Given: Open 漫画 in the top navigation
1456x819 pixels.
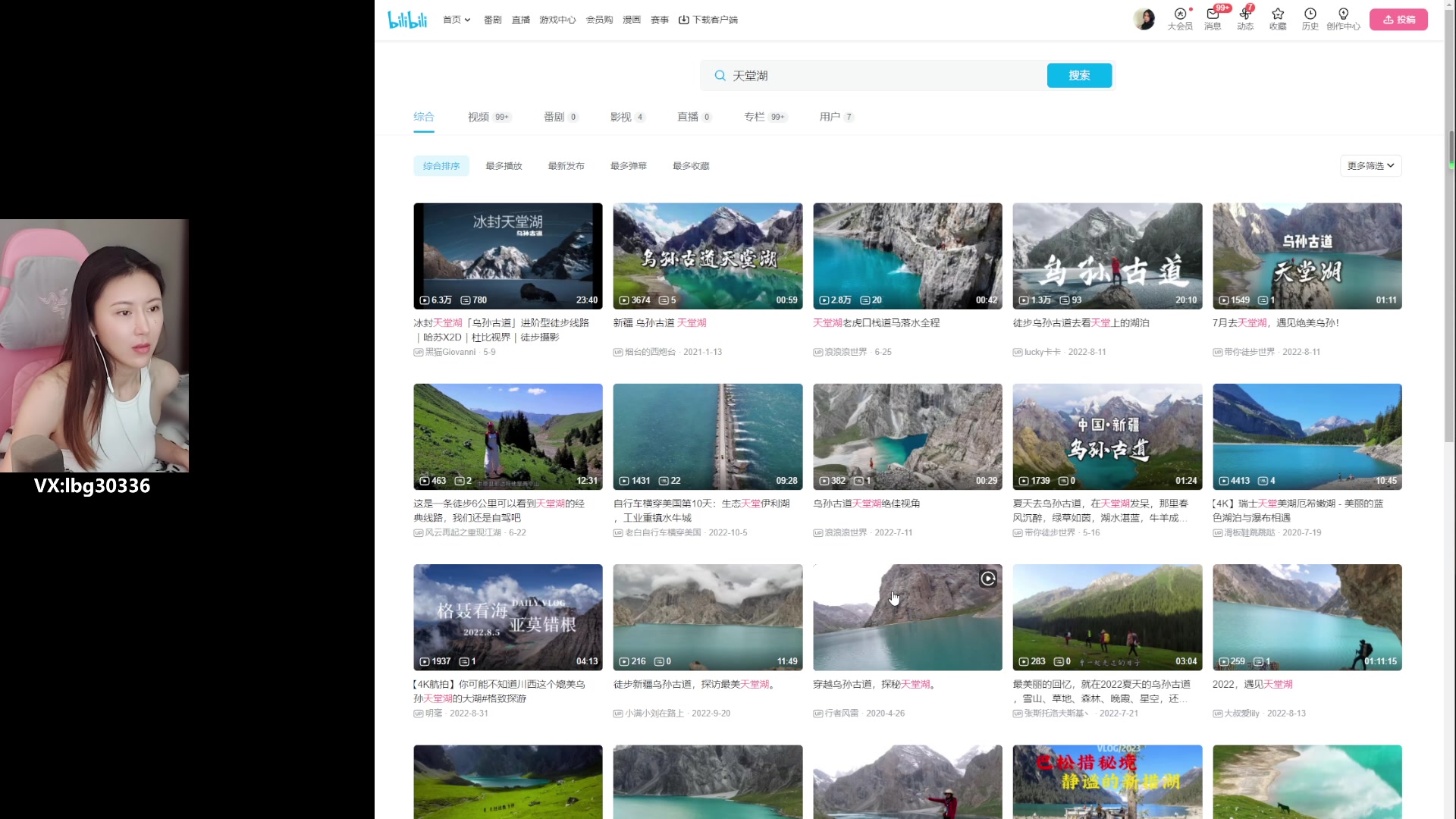Looking at the screenshot, I should point(632,20).
